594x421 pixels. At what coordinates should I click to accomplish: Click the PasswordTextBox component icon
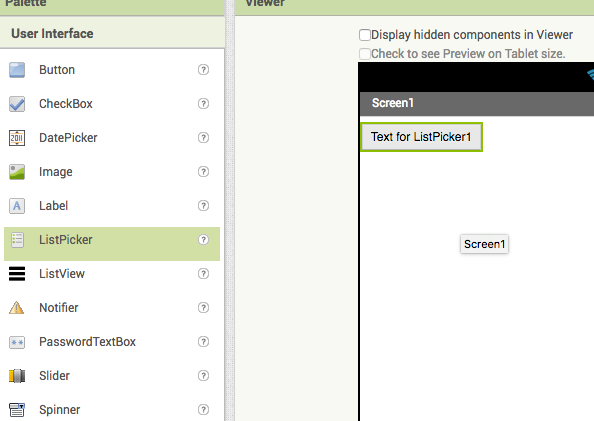(x=17, y=342)
